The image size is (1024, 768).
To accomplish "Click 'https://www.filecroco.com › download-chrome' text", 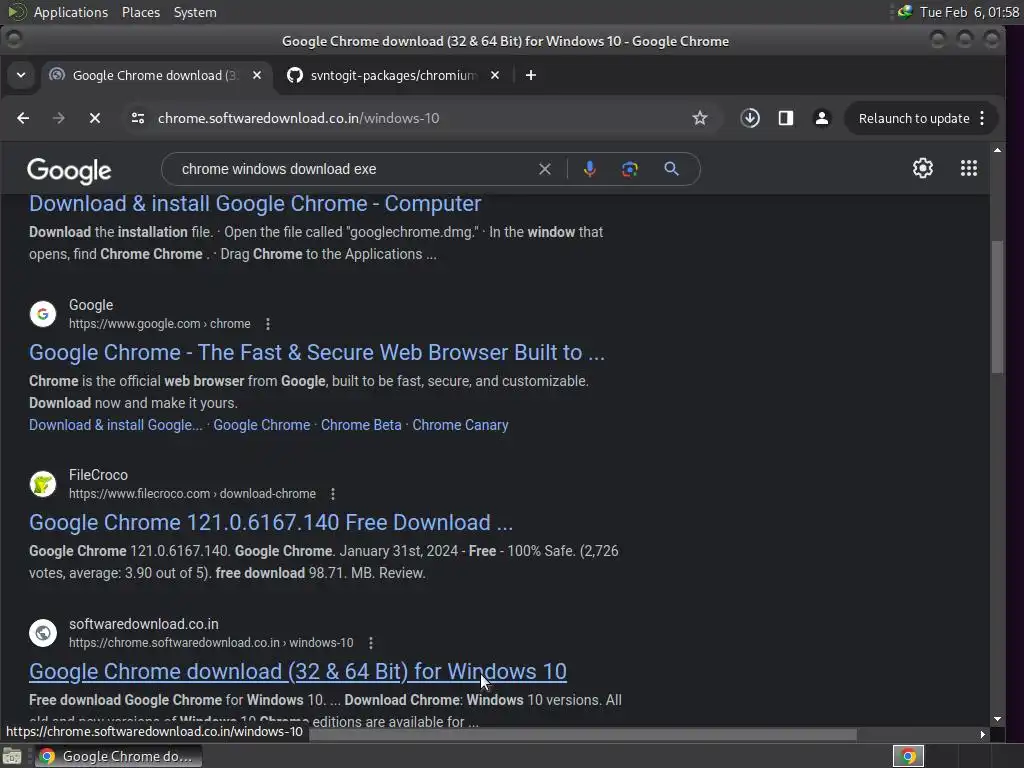I will coord(193,494).
